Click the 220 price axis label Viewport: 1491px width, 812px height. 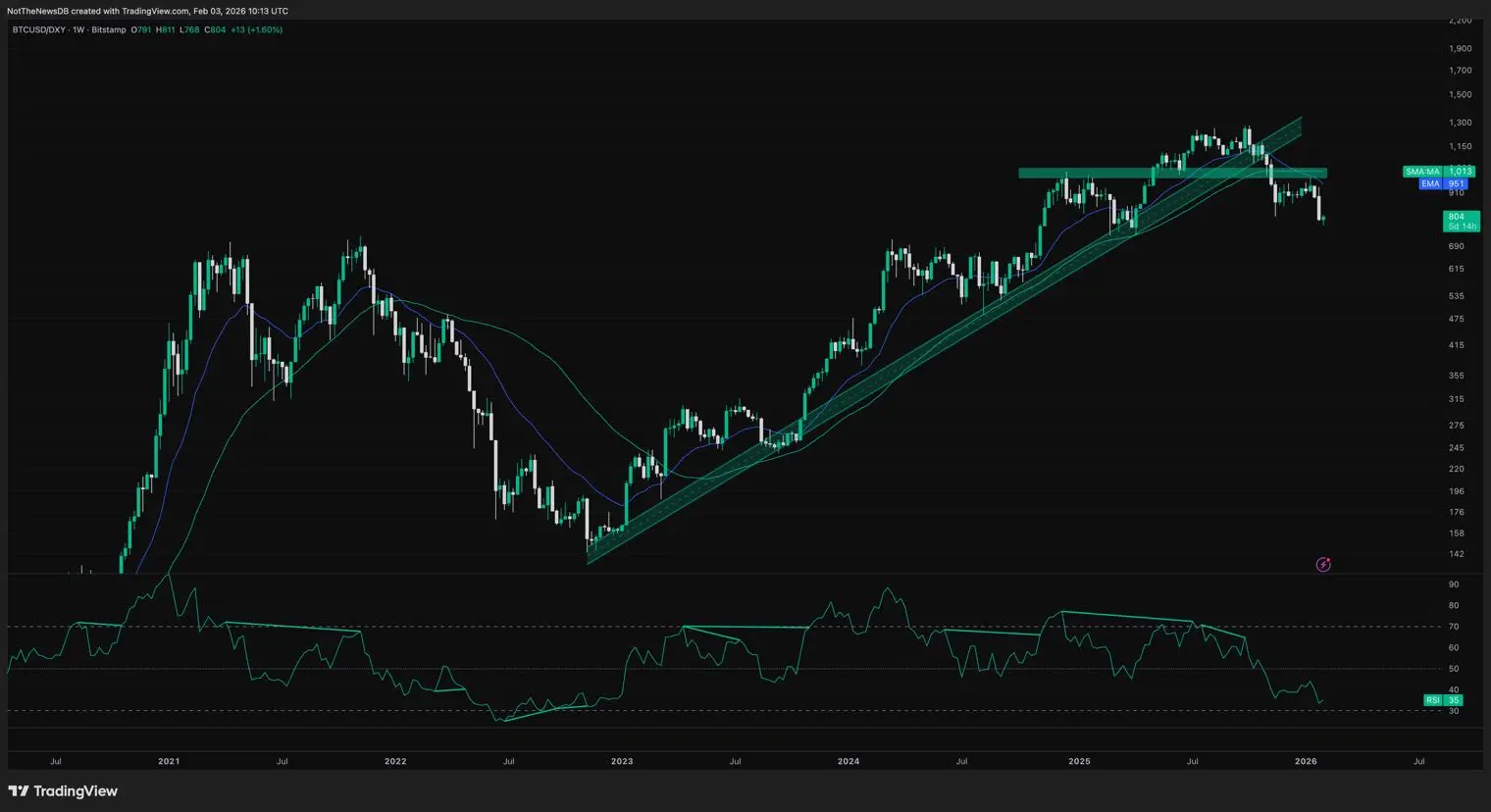click(1456, 469)
